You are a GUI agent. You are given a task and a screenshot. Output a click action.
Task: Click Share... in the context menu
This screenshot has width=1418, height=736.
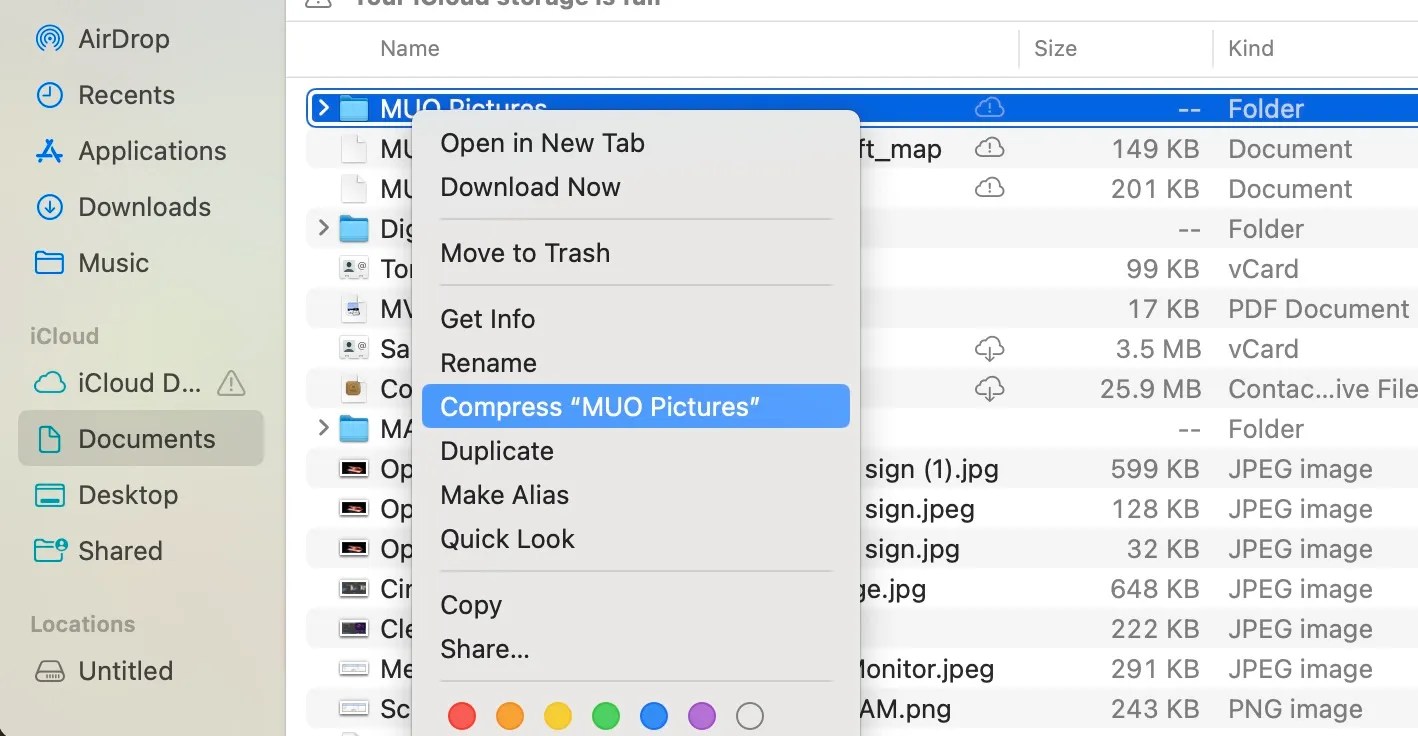point(485,648)
